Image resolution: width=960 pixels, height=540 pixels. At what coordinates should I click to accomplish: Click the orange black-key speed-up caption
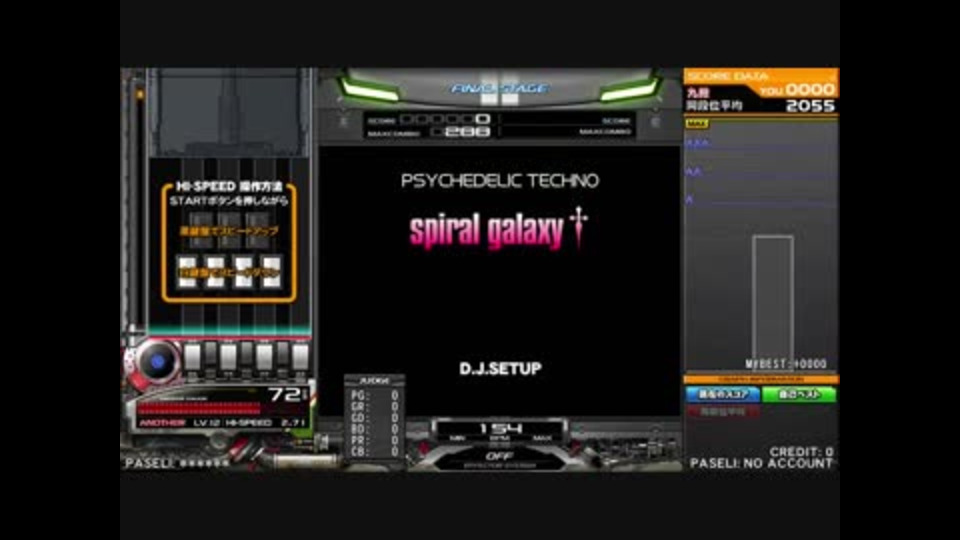tap(229, 231)
